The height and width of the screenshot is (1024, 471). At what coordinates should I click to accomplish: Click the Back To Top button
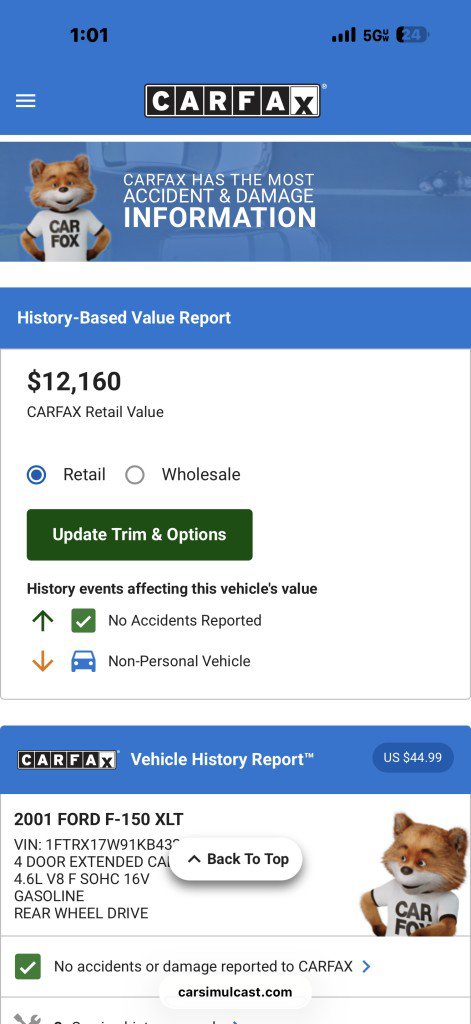click(236, 859)
